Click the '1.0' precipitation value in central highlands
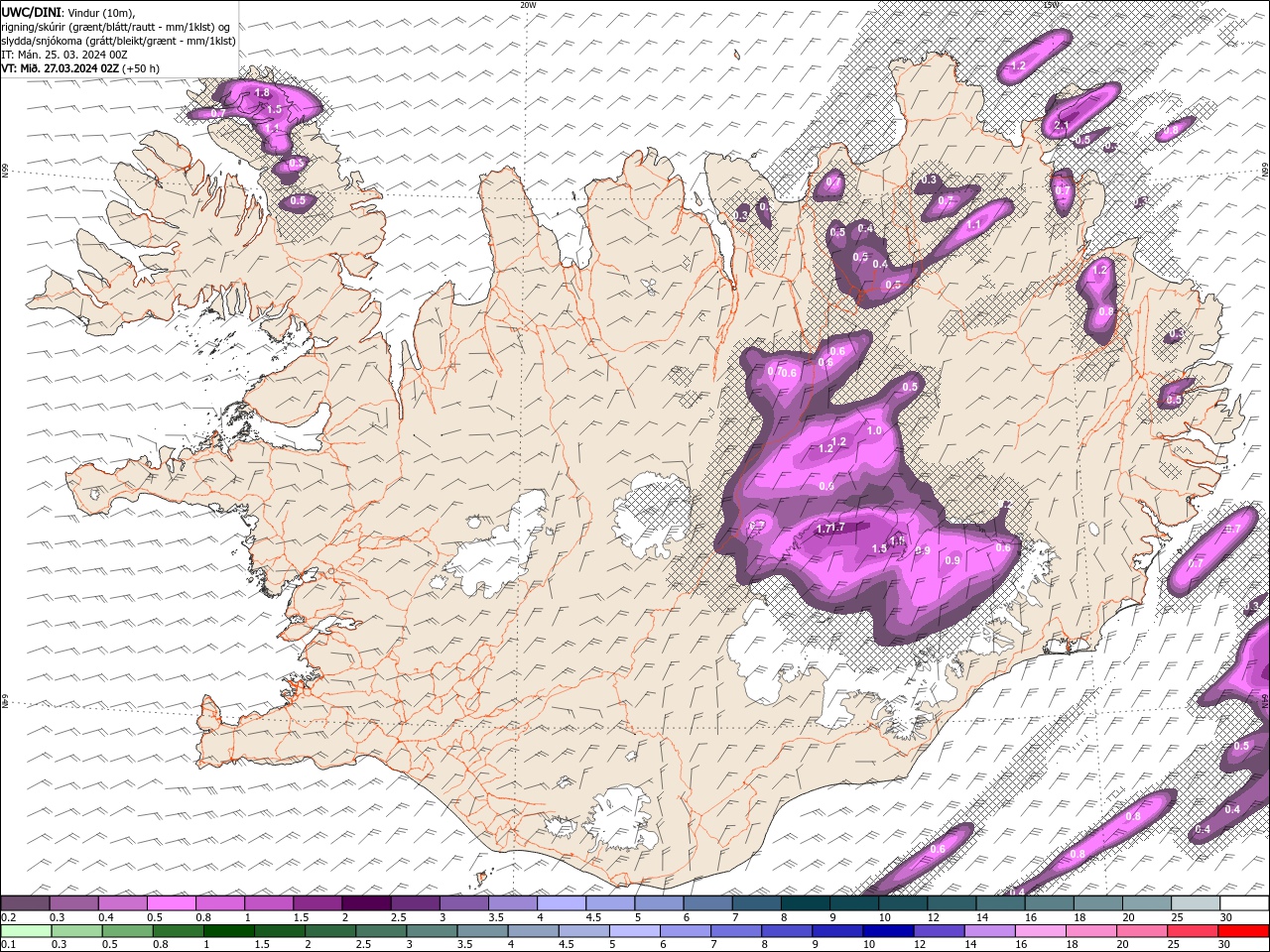The height and width of the screenshot is (952, 1270). pyautogui.click(x=874, y=431)
